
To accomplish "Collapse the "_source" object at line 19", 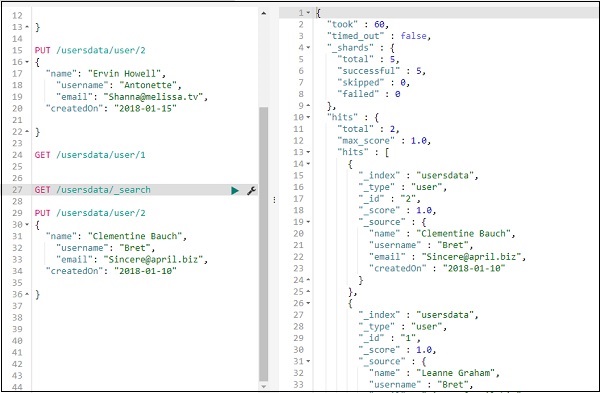I will (x=308, y=222).
